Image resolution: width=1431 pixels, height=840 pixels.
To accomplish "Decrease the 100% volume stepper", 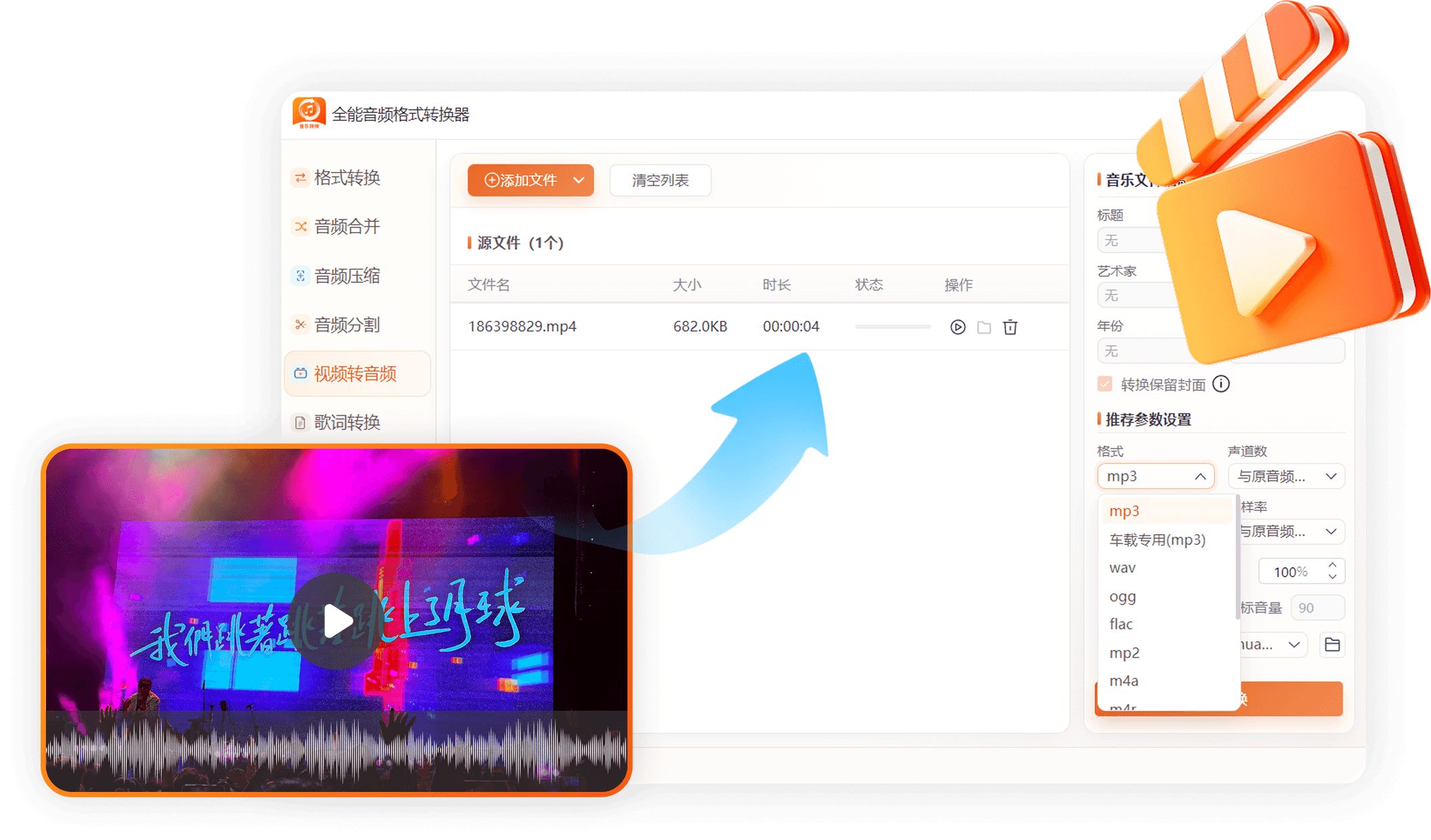I will [1332, 577].
